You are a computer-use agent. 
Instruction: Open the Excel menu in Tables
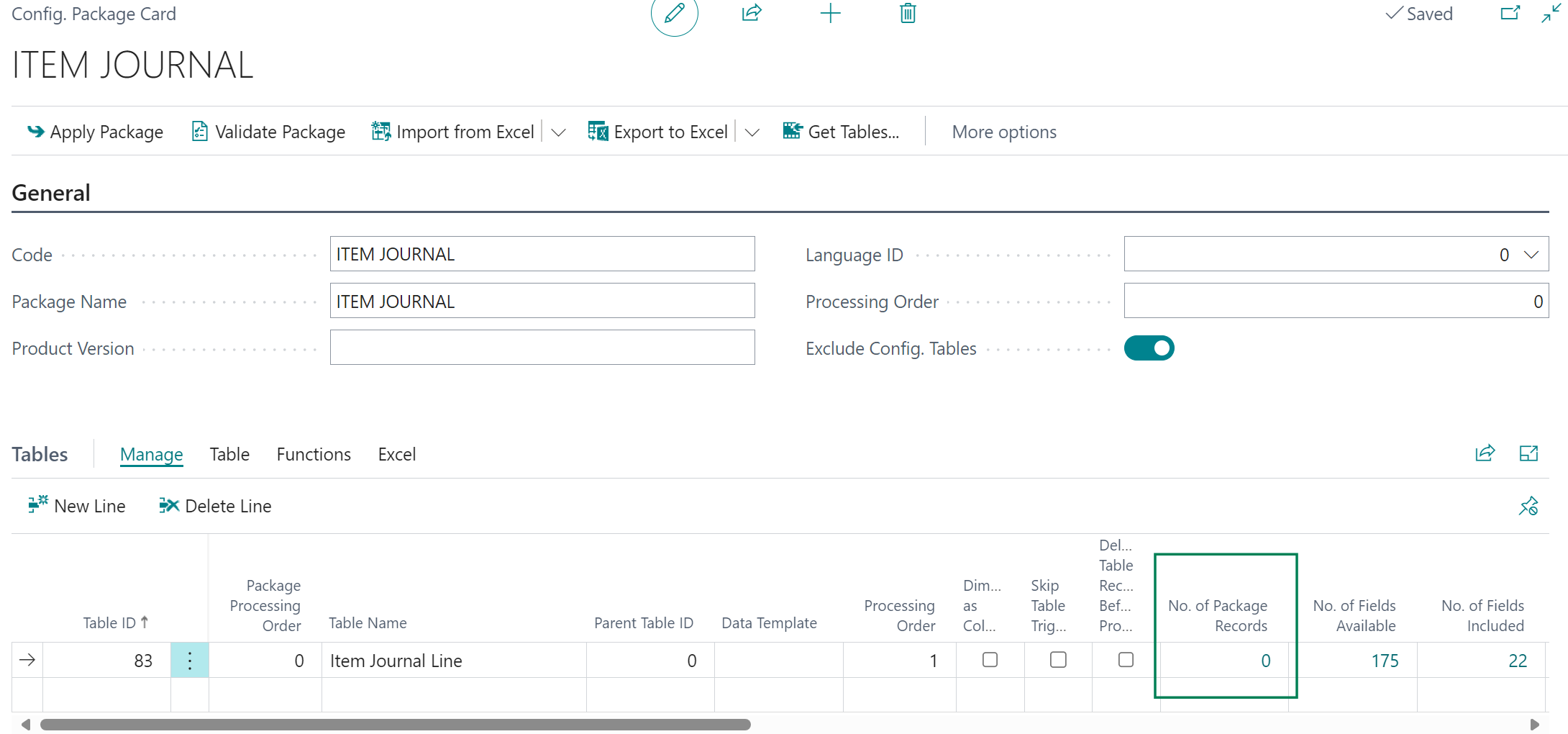click(397, 455)
